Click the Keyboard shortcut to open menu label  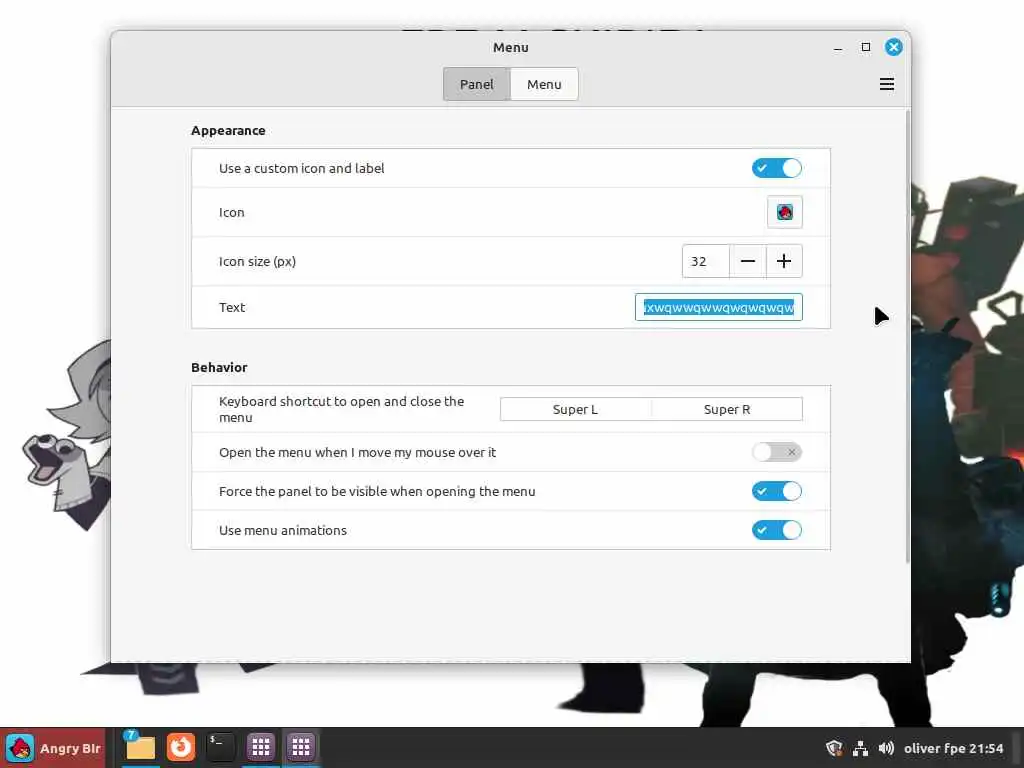pyautogui.click(x=342, y=409)
